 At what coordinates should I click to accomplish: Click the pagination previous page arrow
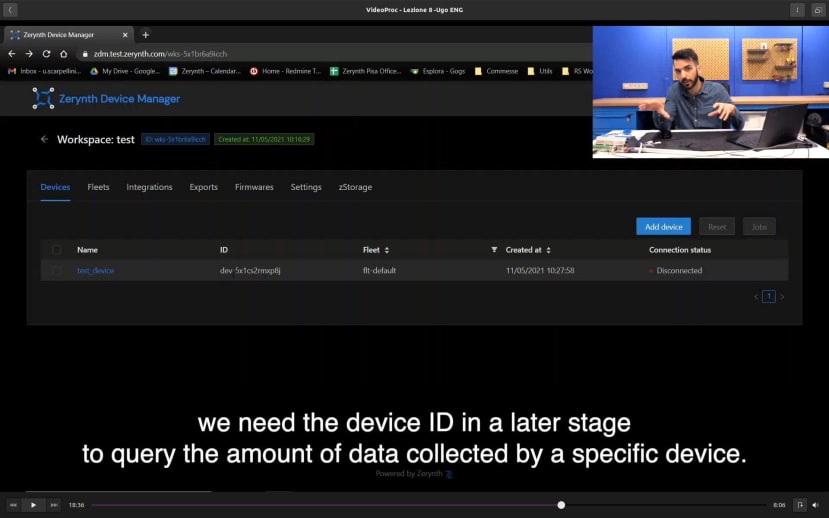click(x=756, y=297)
